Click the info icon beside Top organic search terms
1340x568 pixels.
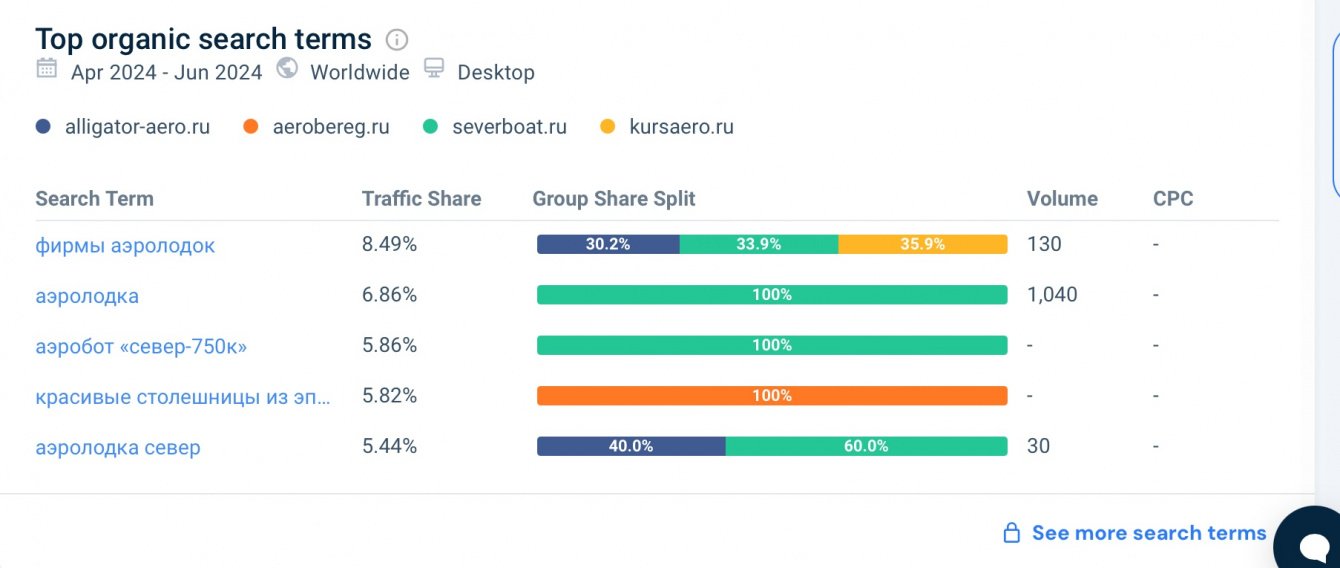point(397,40)
